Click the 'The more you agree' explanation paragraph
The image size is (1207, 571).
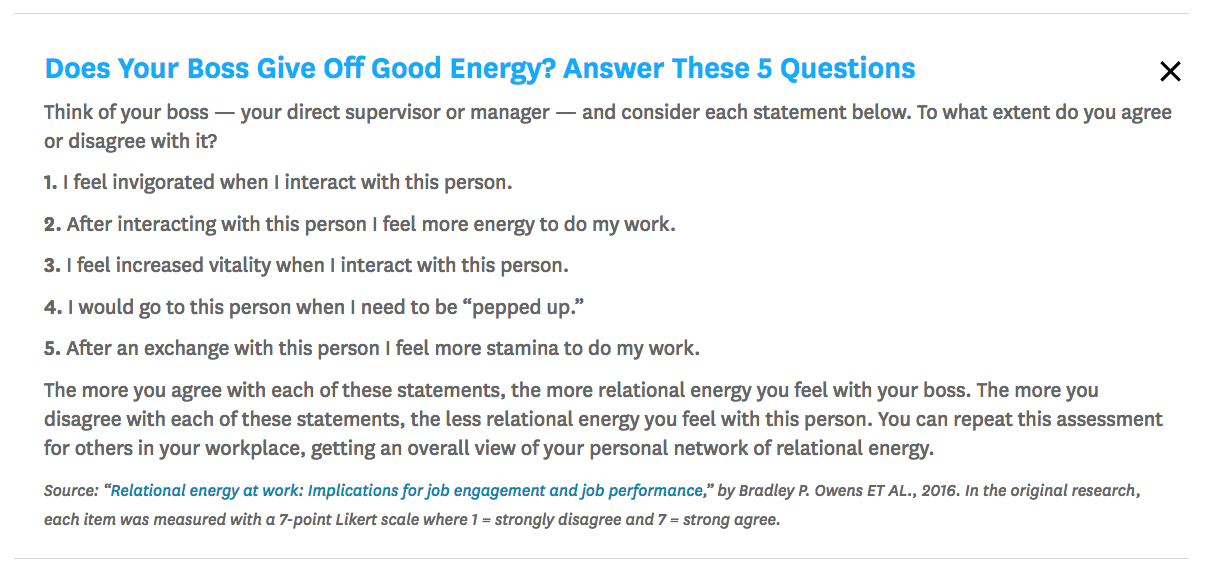click(604, 419)
